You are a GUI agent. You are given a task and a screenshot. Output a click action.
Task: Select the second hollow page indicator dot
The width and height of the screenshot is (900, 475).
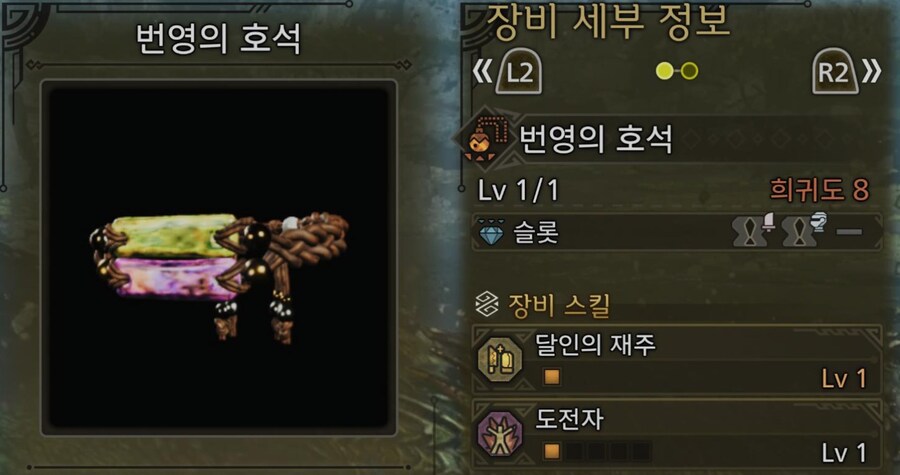pyautogui.click(x=689, y=71)
